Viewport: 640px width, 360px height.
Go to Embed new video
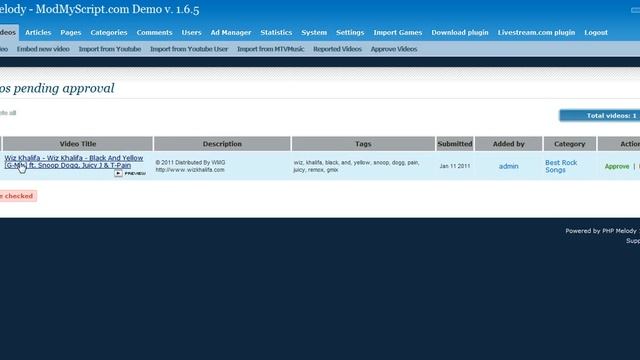pos(43,49)
